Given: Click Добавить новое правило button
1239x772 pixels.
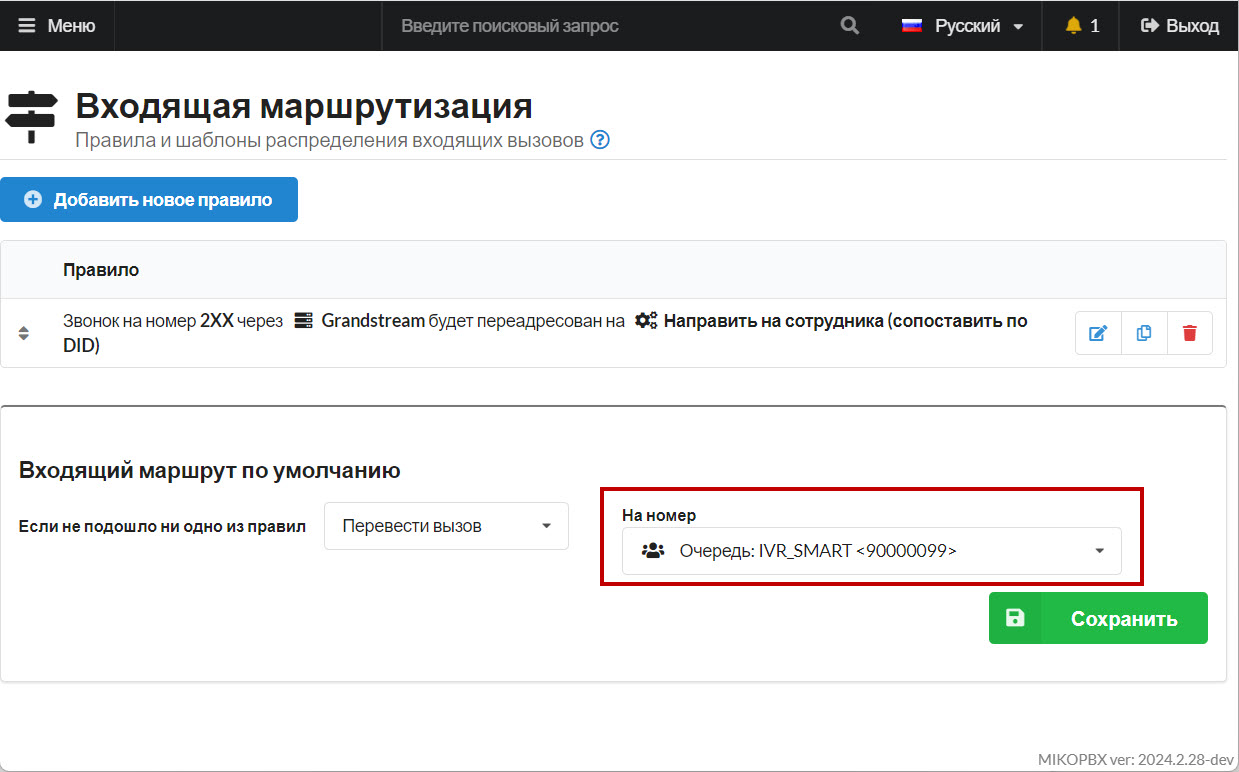Looking at the screenshot, I should (x=149, y=200).
